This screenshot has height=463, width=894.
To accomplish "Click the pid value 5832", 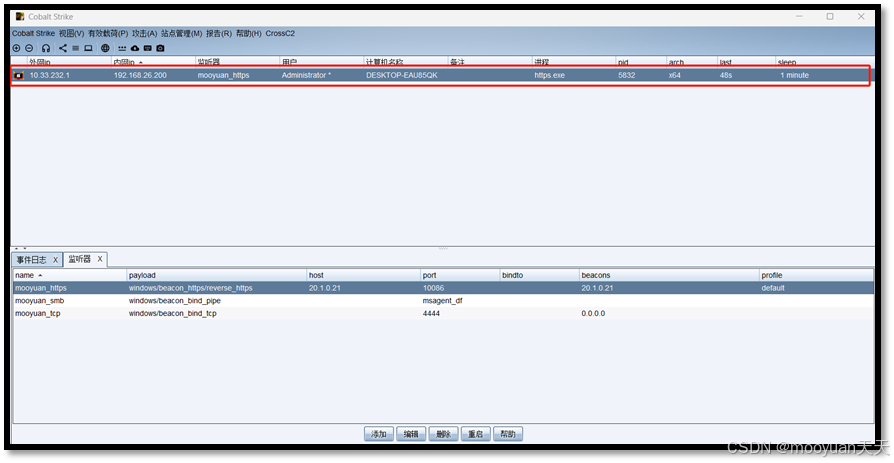I will (x=627, y=75).
